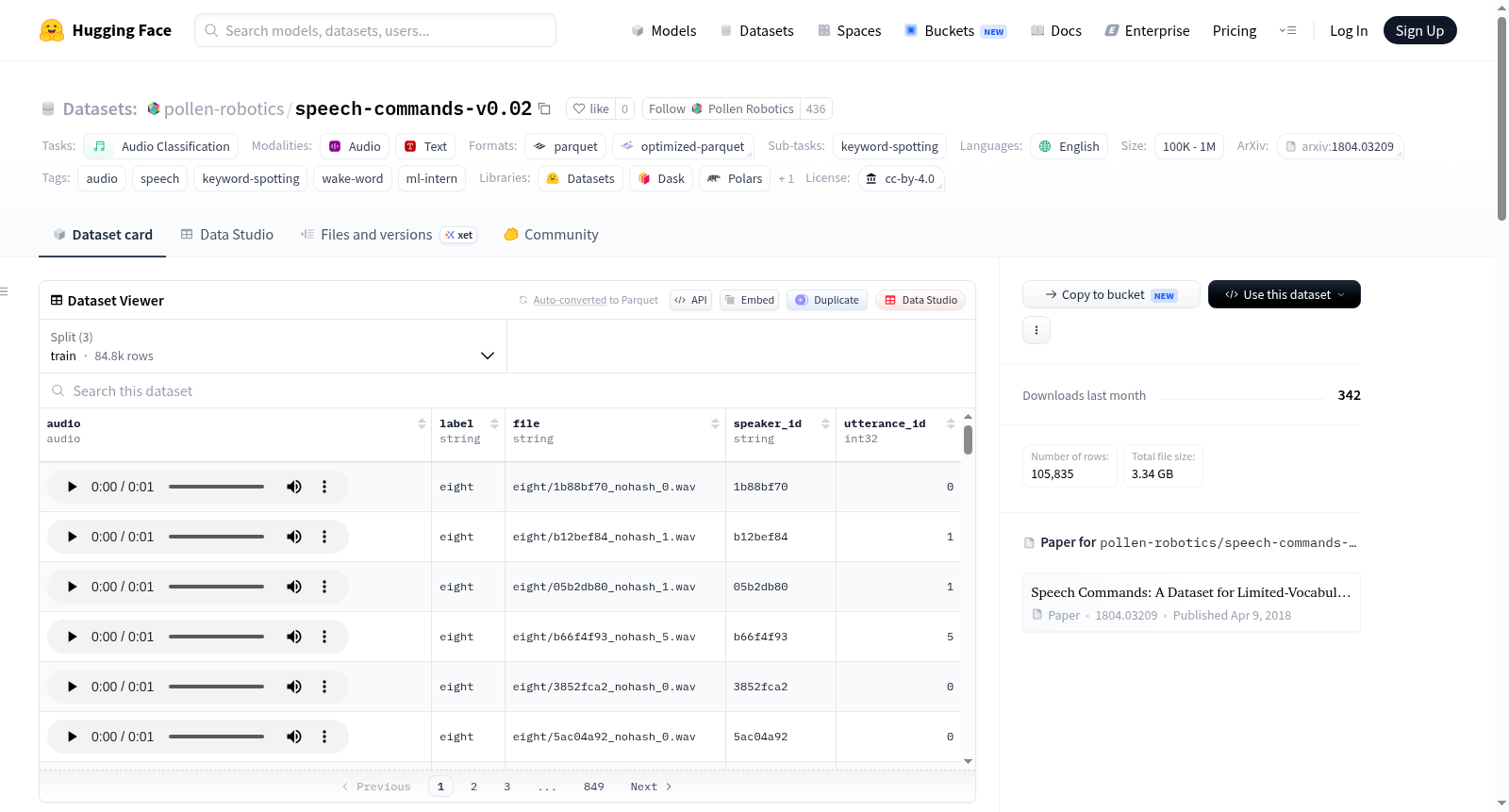The width and height of the screenshot is (1509, 812).
Task: Go to the Community tab
Action: 552,235
